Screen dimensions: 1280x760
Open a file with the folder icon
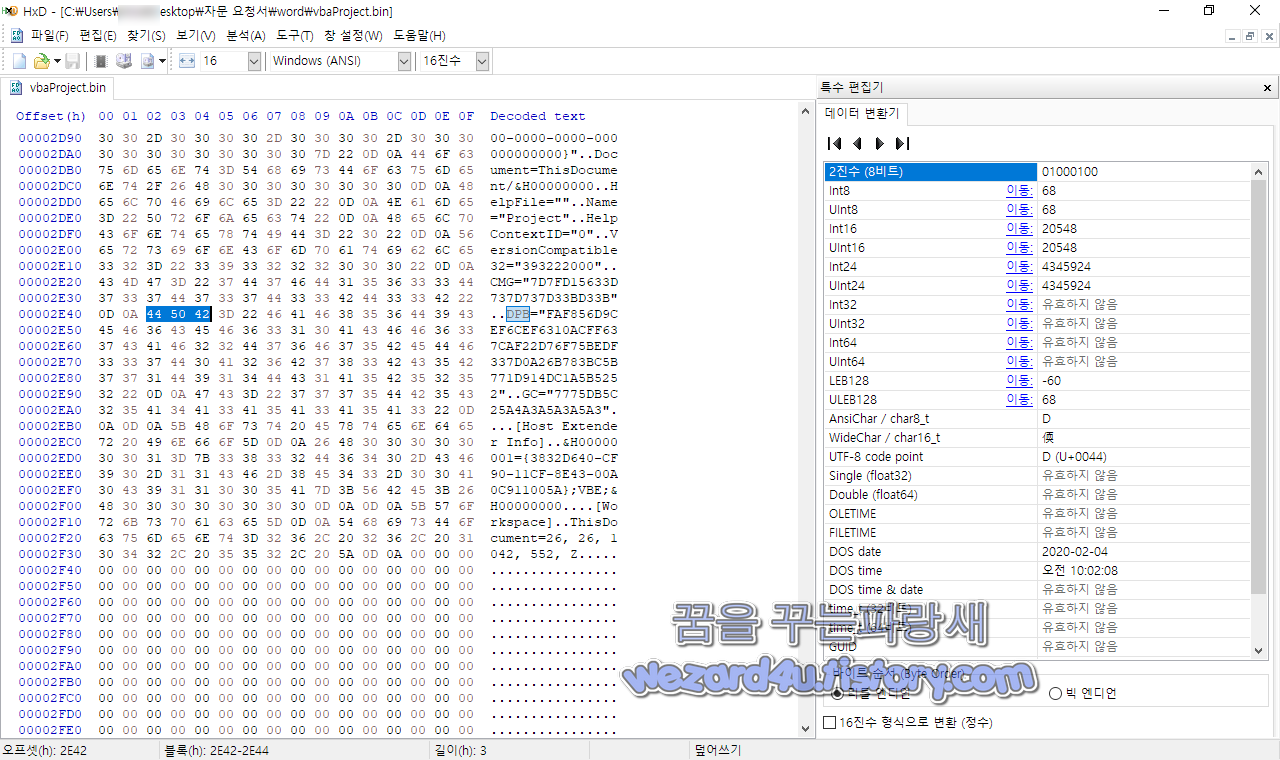tap(41, 61)
